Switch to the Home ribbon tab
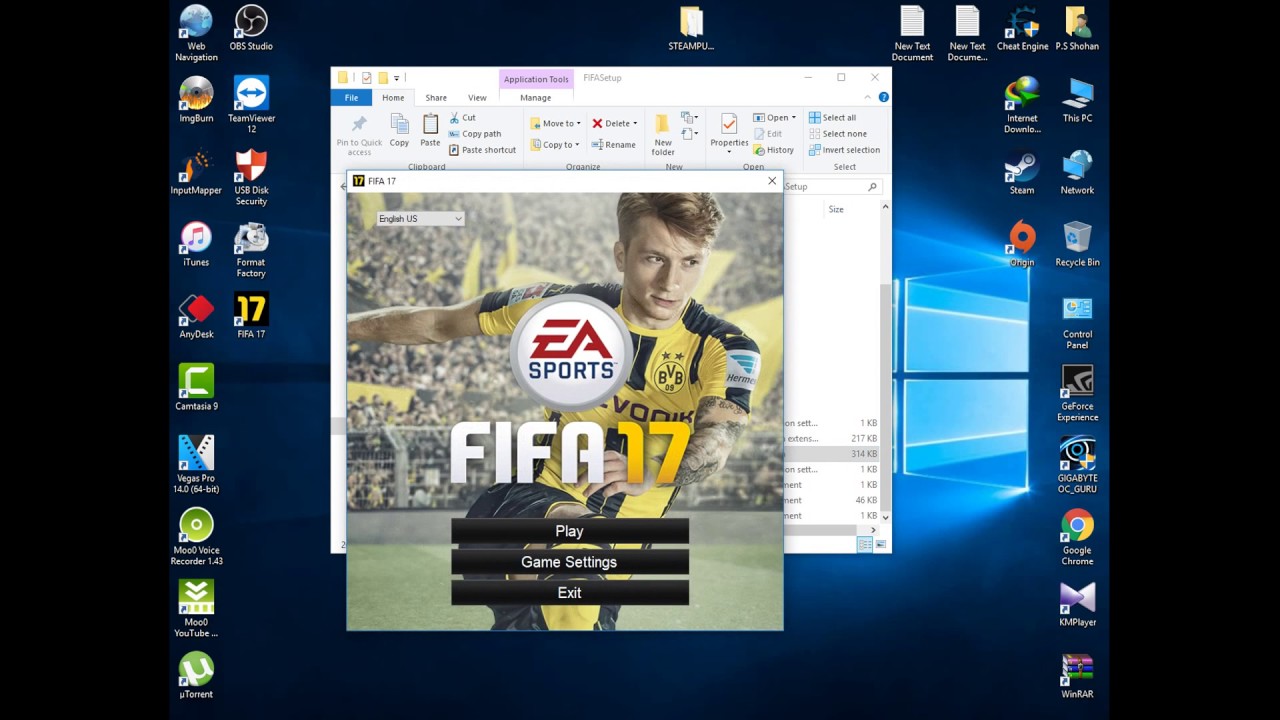Viewport: 1280px width, 720px height. (x=393, y=98)
